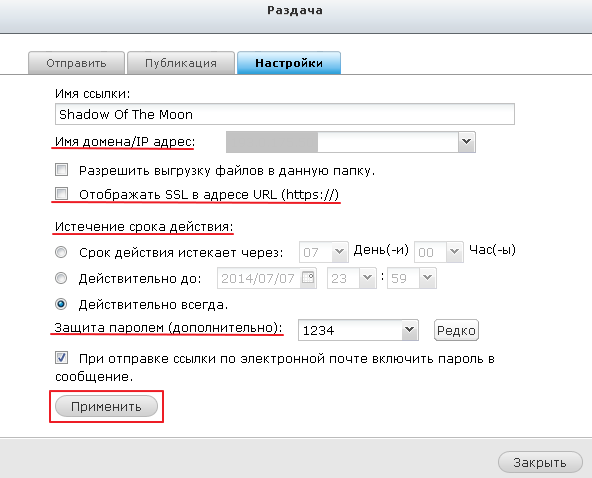Open the calendar picker icon in date field
Viewport: 592px width, 478px height.
[x=308, y=278]
